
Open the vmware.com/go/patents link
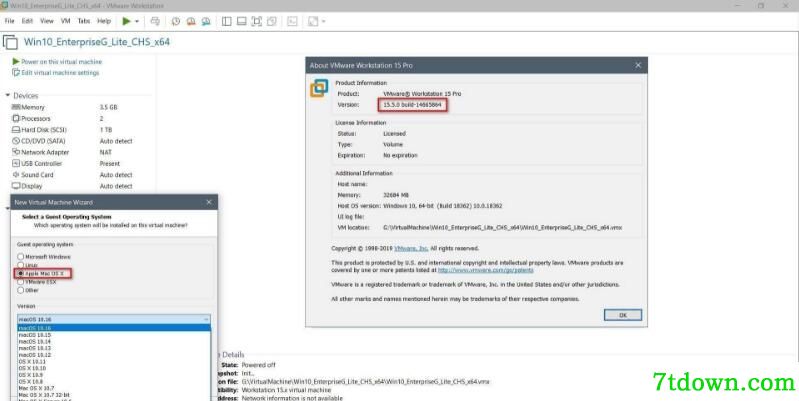pyautogui.click(x=486, y=270)
